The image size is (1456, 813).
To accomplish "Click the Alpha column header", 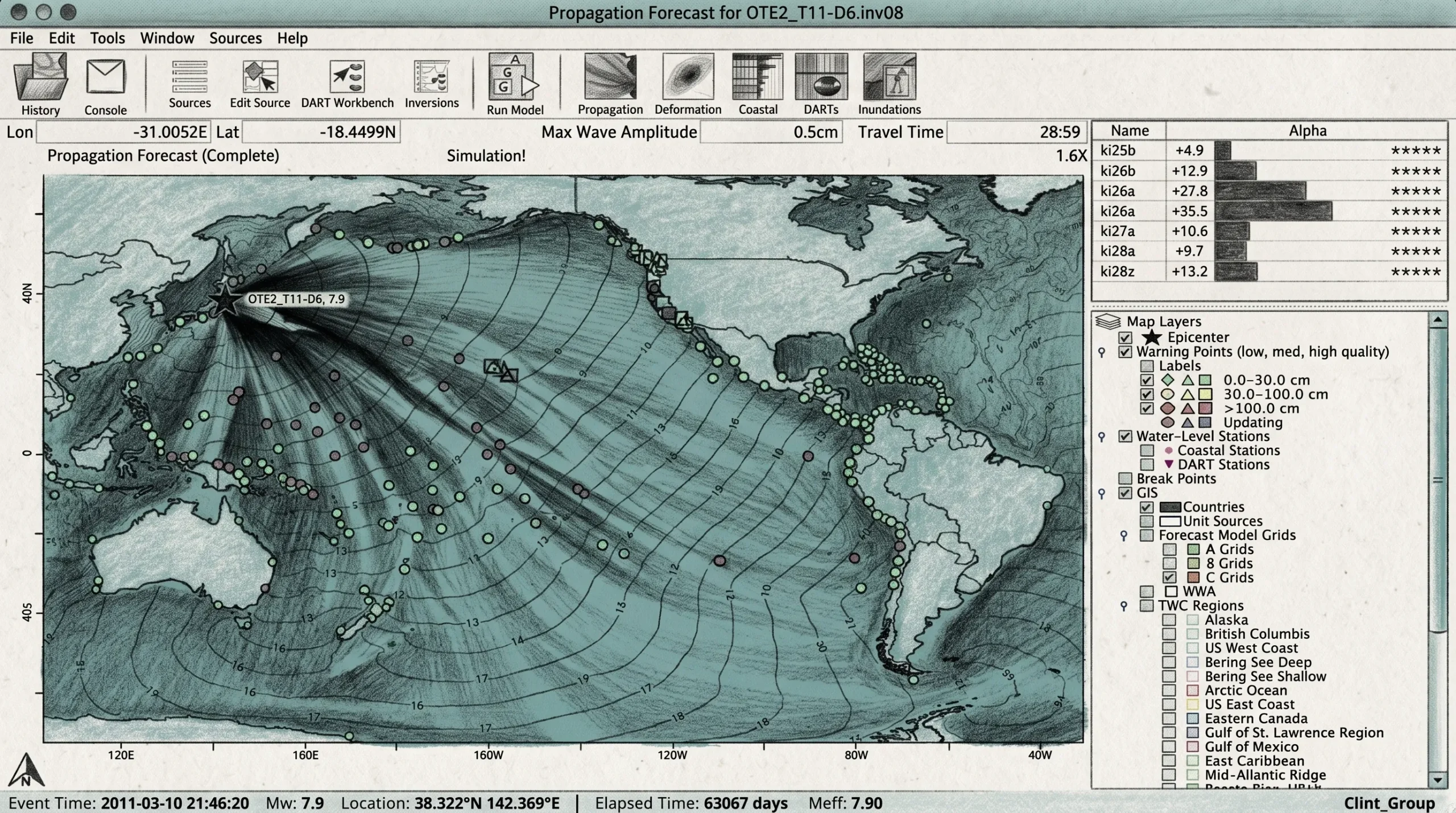I will pos(1307,131).
